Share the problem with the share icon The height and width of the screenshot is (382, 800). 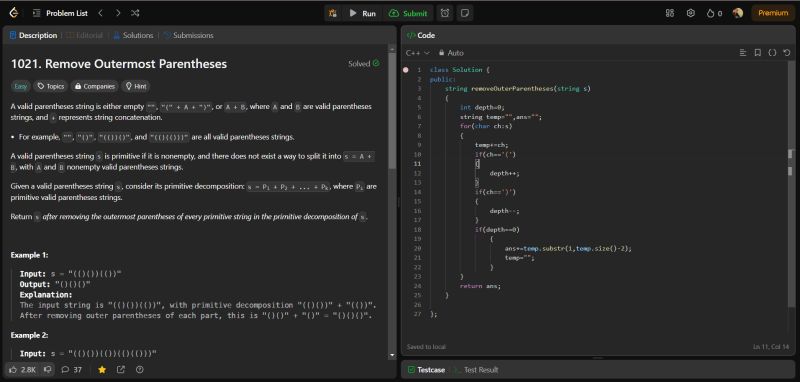pos(121,370)
